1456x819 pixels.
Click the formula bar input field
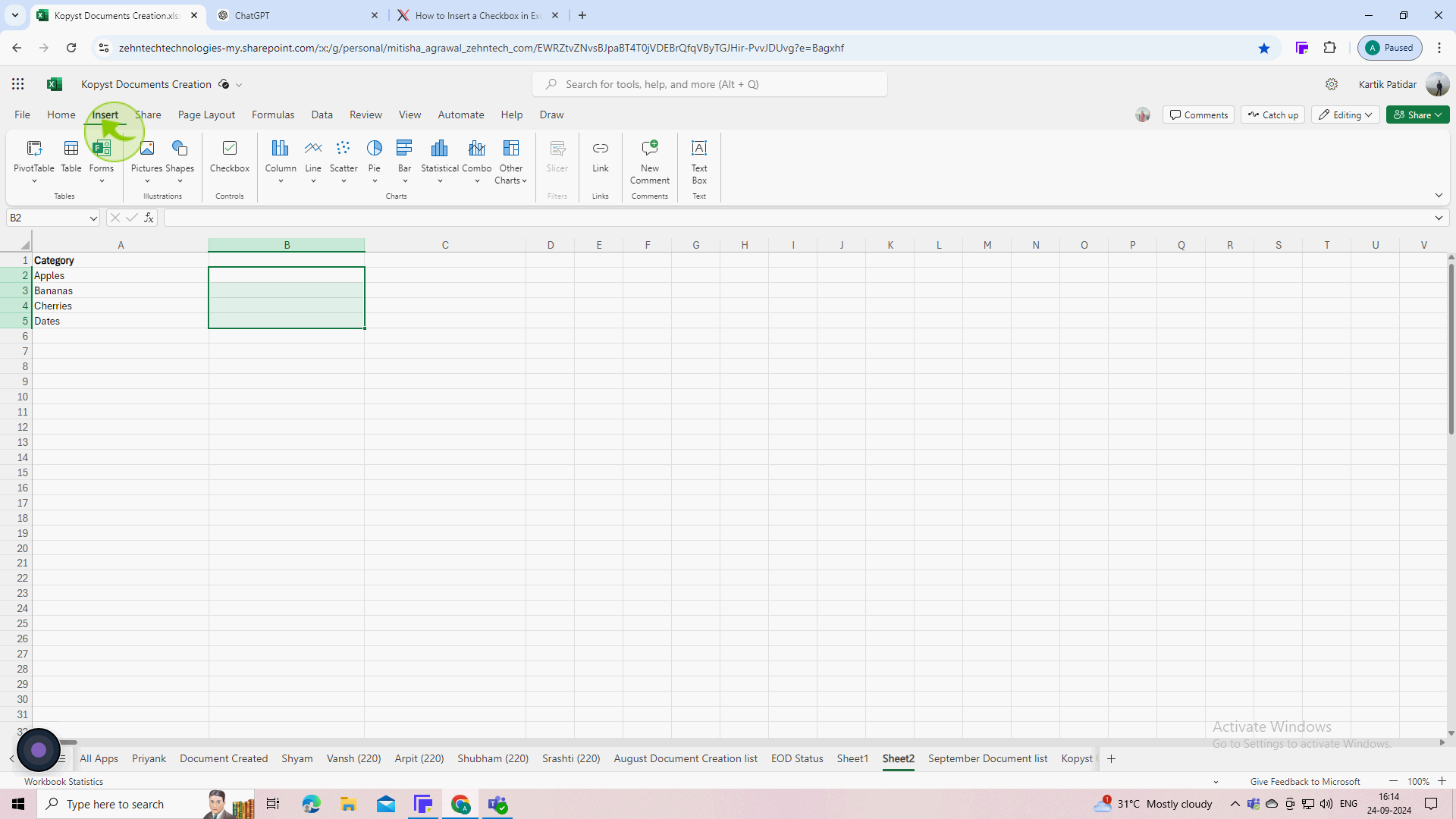pos(796,218)
